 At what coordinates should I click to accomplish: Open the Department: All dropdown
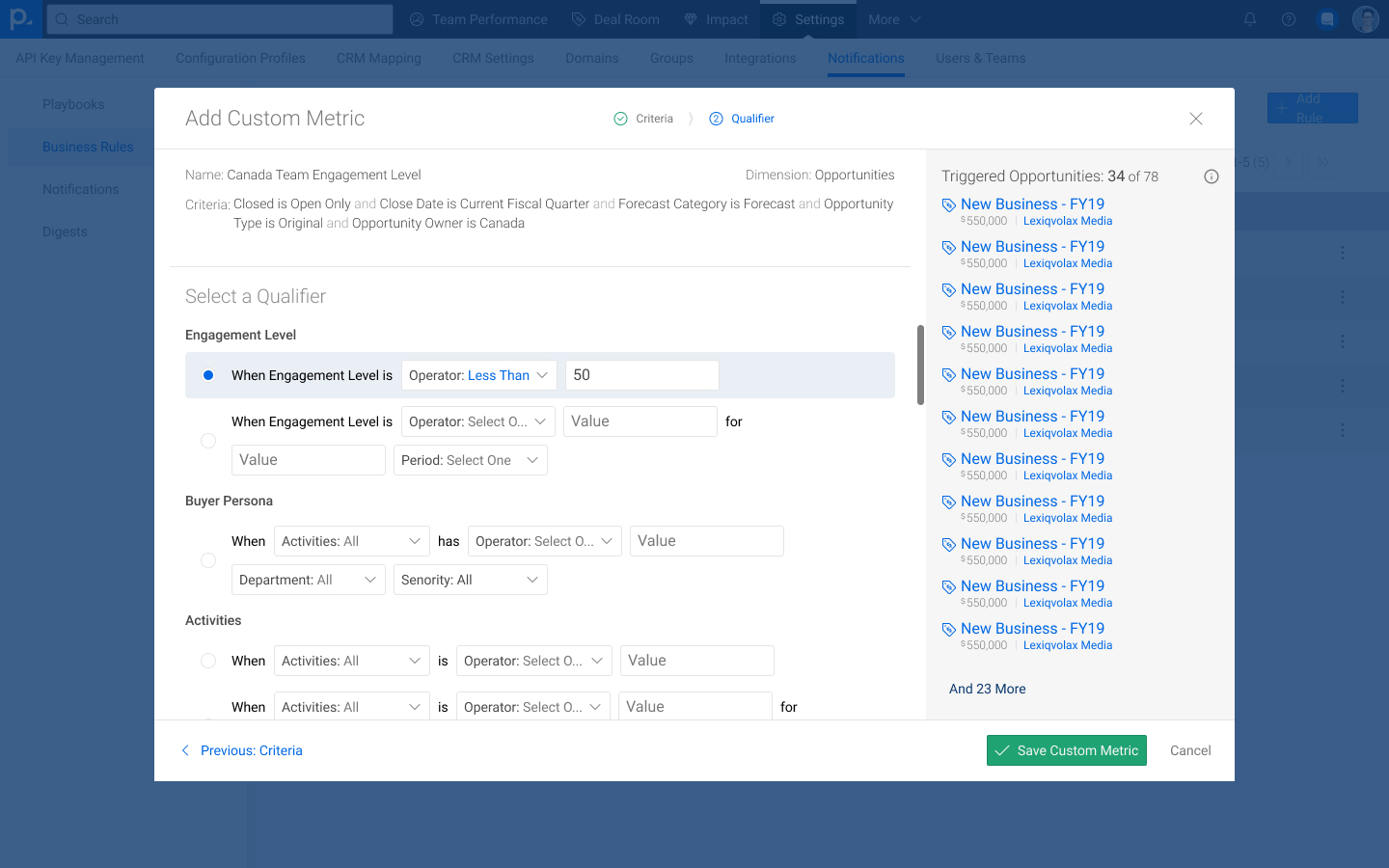(308, 580)
